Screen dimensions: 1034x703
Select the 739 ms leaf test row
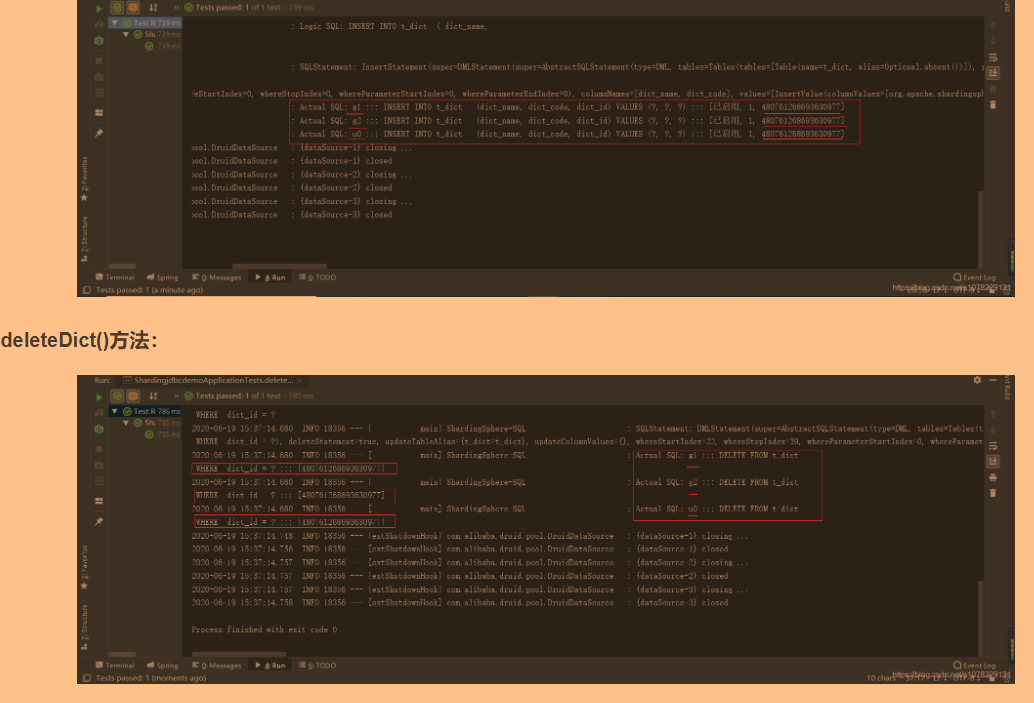pyautogui.click(x=163, y=46)
